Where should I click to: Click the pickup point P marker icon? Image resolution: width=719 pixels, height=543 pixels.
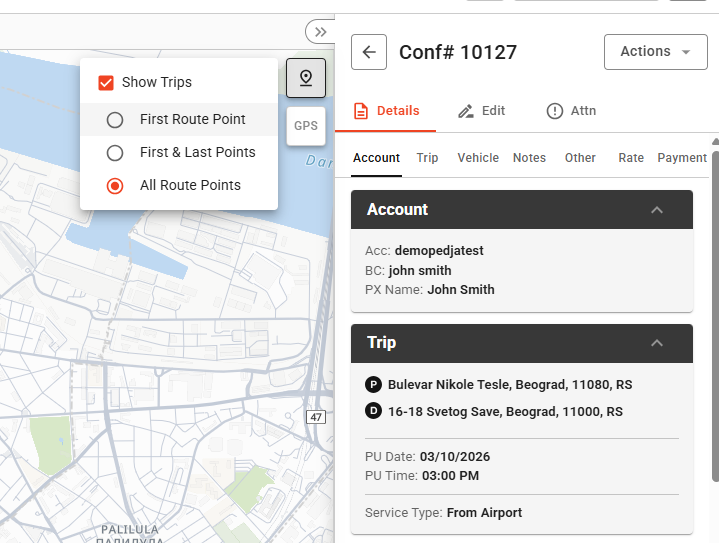(x=374, y=385)
